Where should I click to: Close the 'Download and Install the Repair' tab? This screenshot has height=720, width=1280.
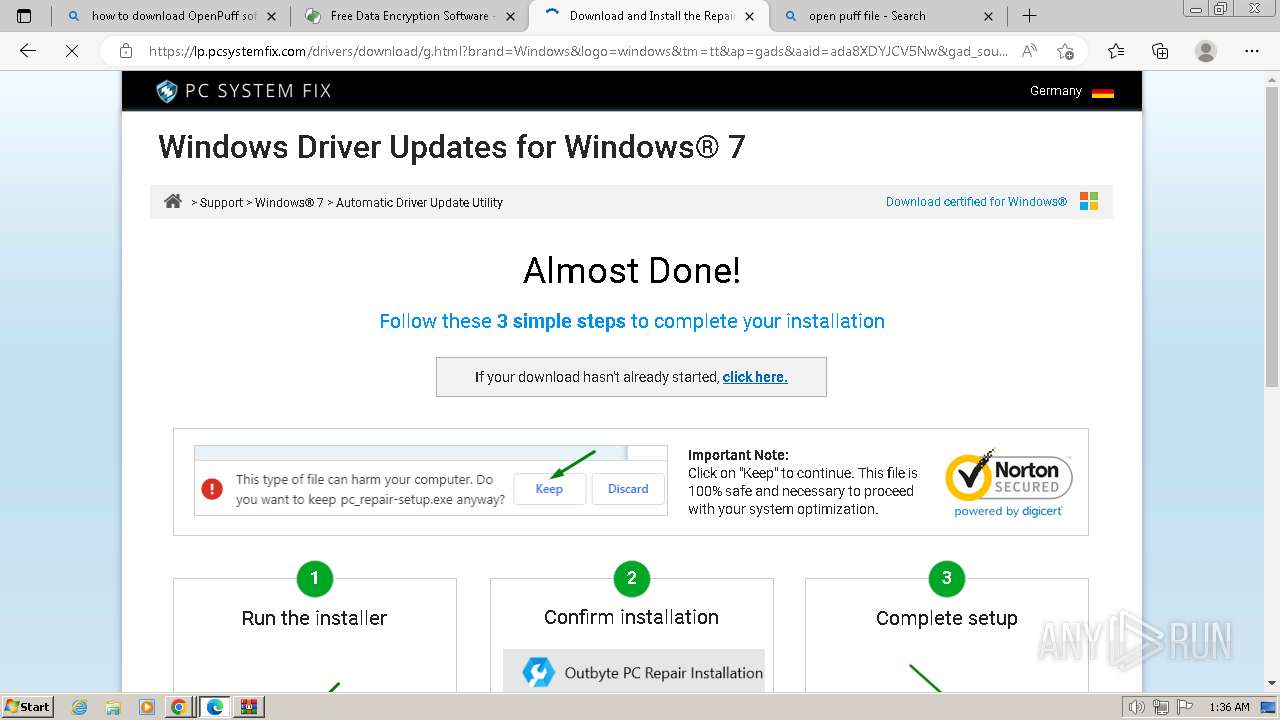coord(751,16)
